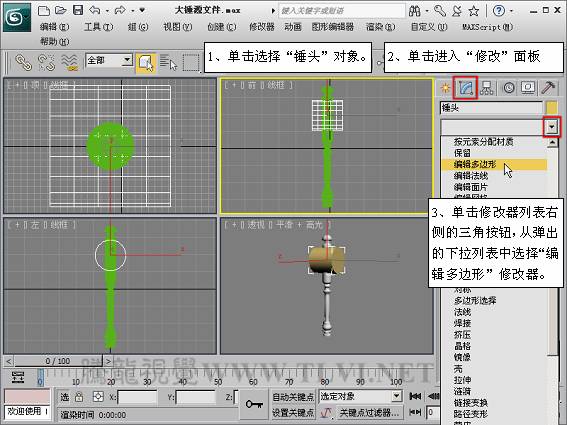567x425 pixels.
Task: Open the 修改器 menu
Action: pos(262,27)
